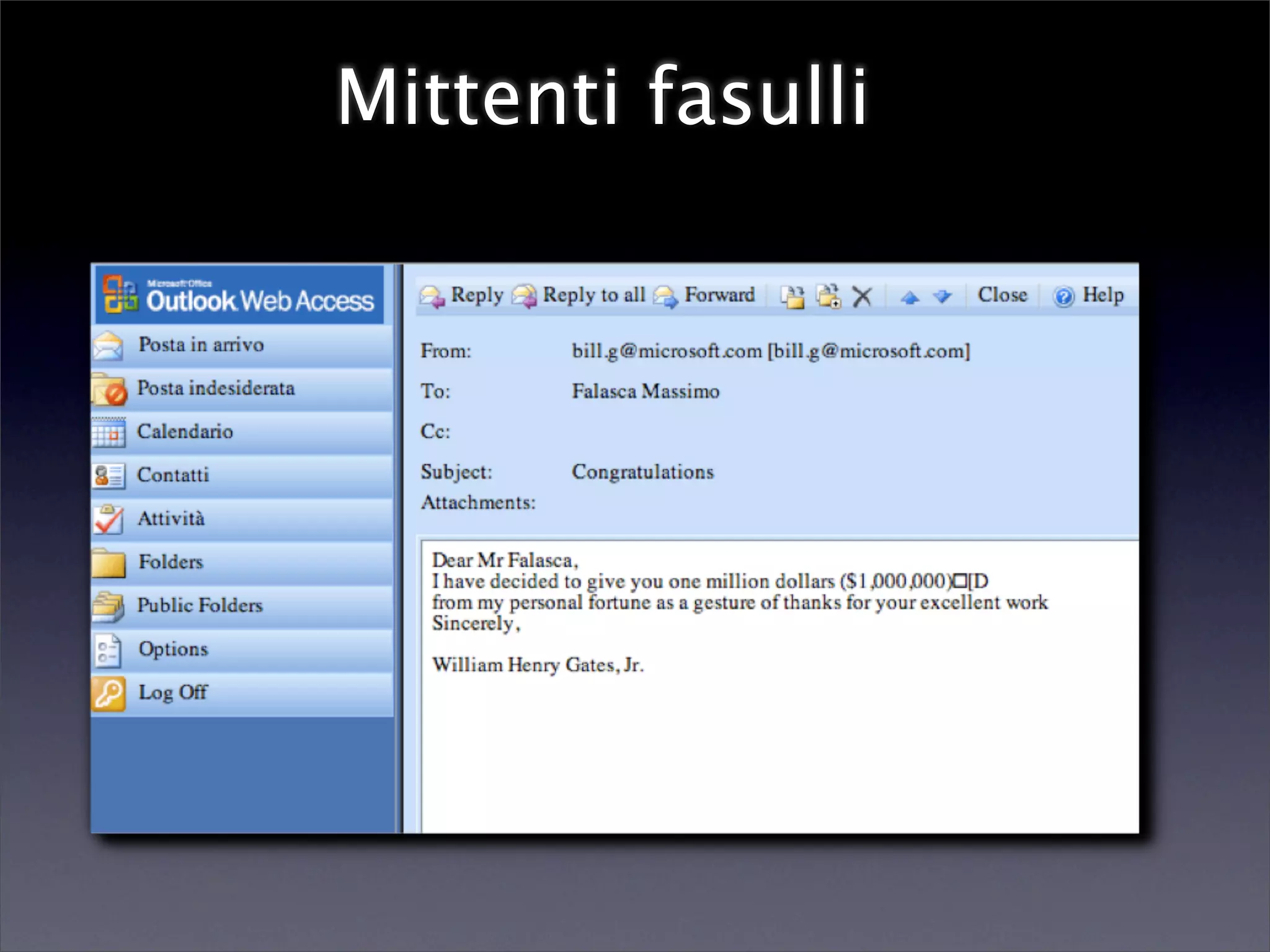The image size is (1270, 952).
Task: Open Posta indesiderata junk folder
Action: click(x=215, y=389)
